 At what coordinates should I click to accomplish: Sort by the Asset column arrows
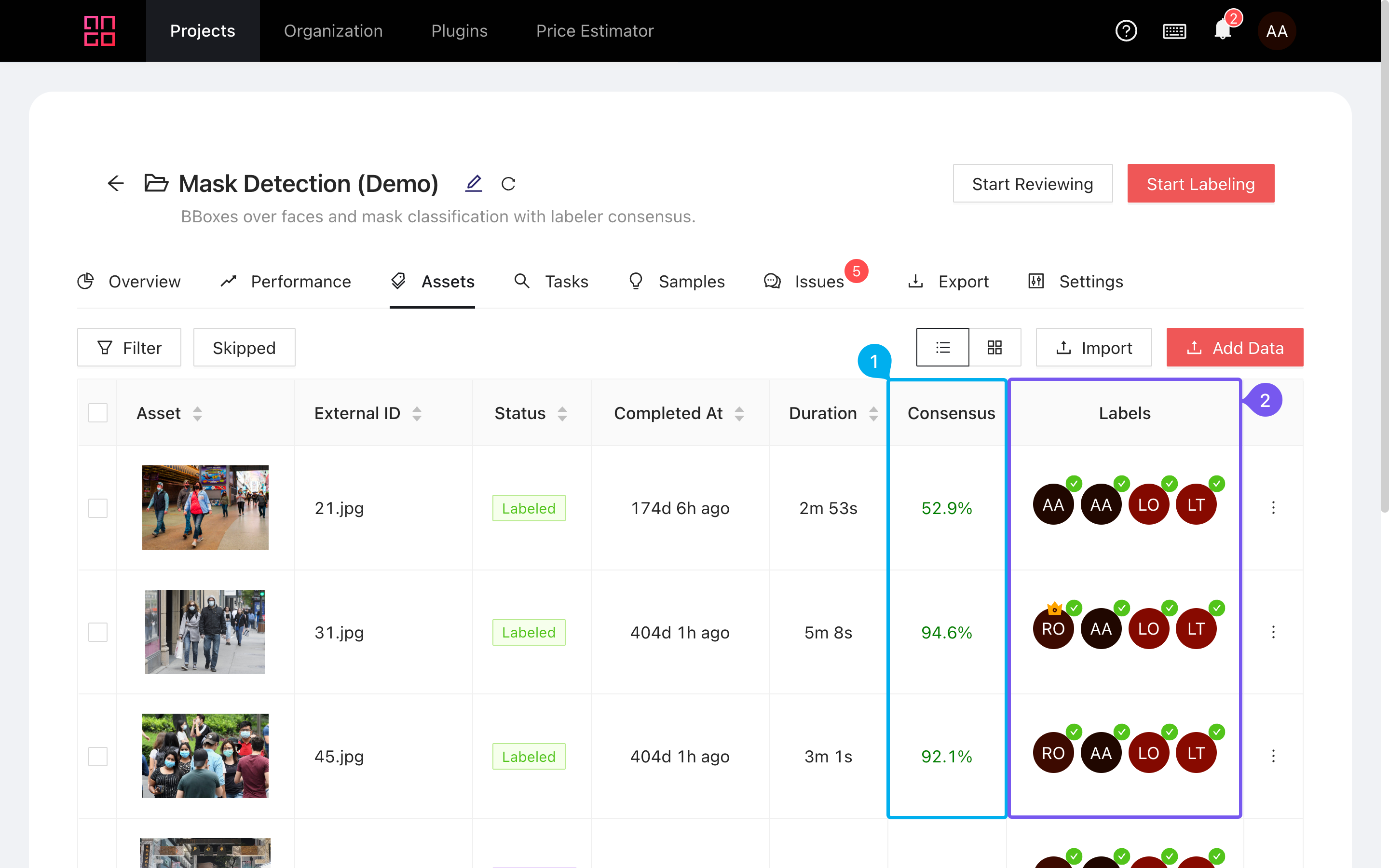tap(197, 413)
